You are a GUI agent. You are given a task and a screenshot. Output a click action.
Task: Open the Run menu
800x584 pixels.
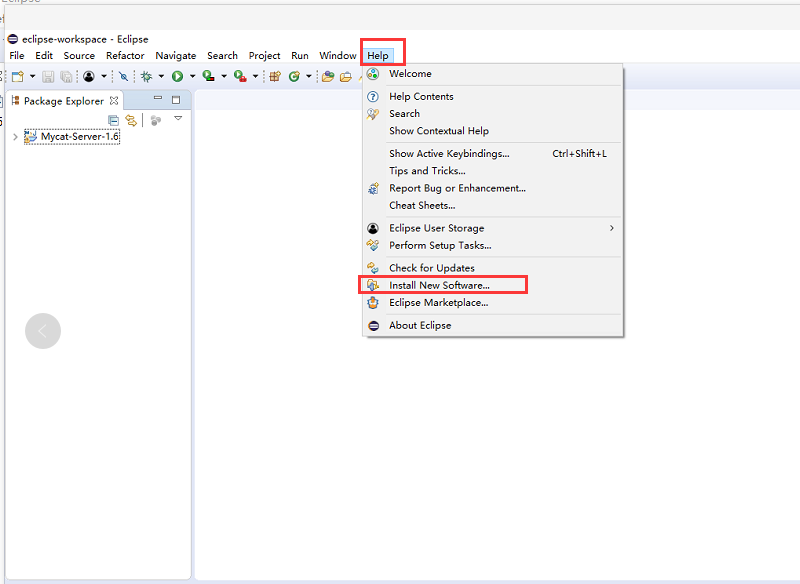[299, 56]
